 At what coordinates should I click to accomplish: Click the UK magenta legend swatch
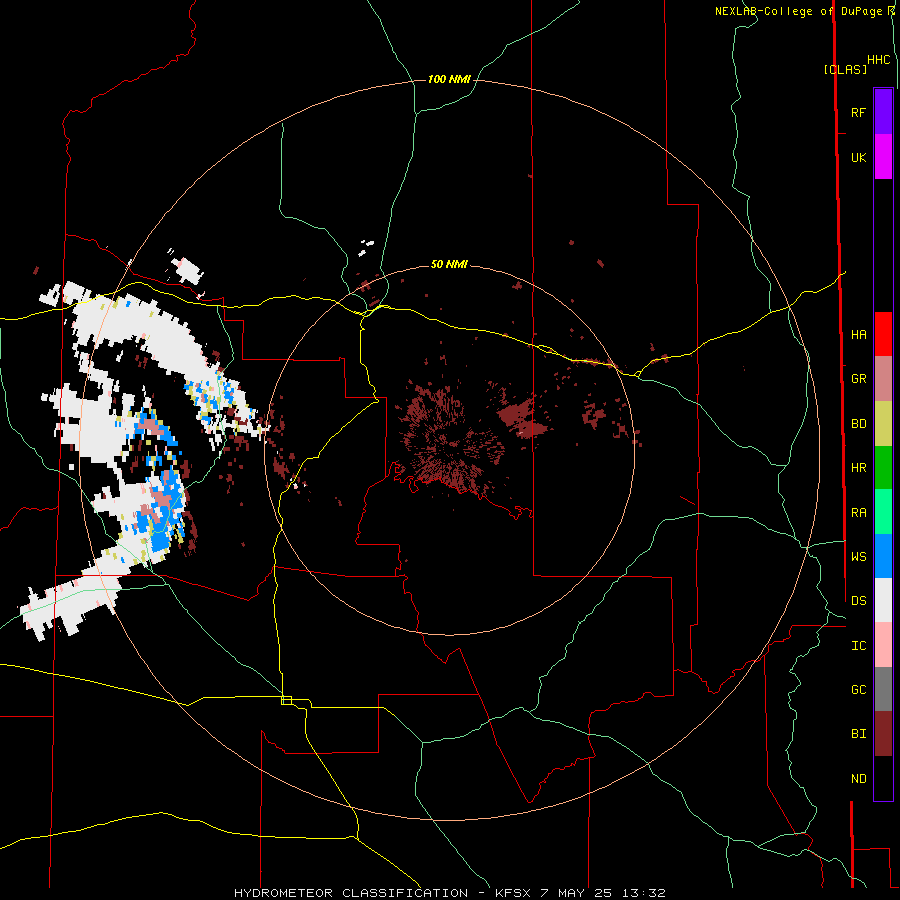[x=883, y=157]
